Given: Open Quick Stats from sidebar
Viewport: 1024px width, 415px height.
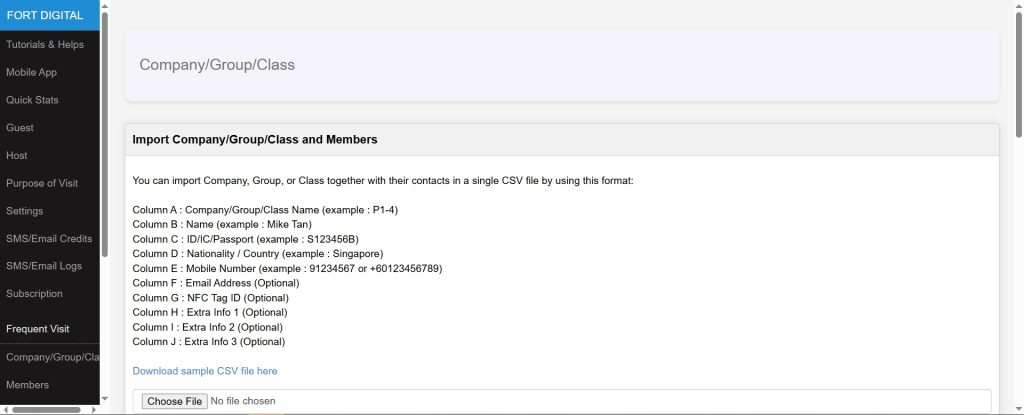Looking at the screenshot, I should (x=32, y=100).
